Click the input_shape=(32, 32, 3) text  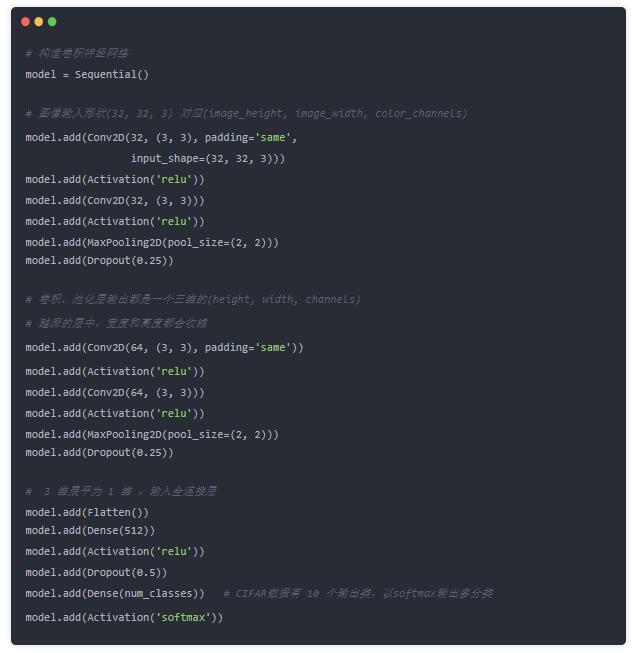208,159
